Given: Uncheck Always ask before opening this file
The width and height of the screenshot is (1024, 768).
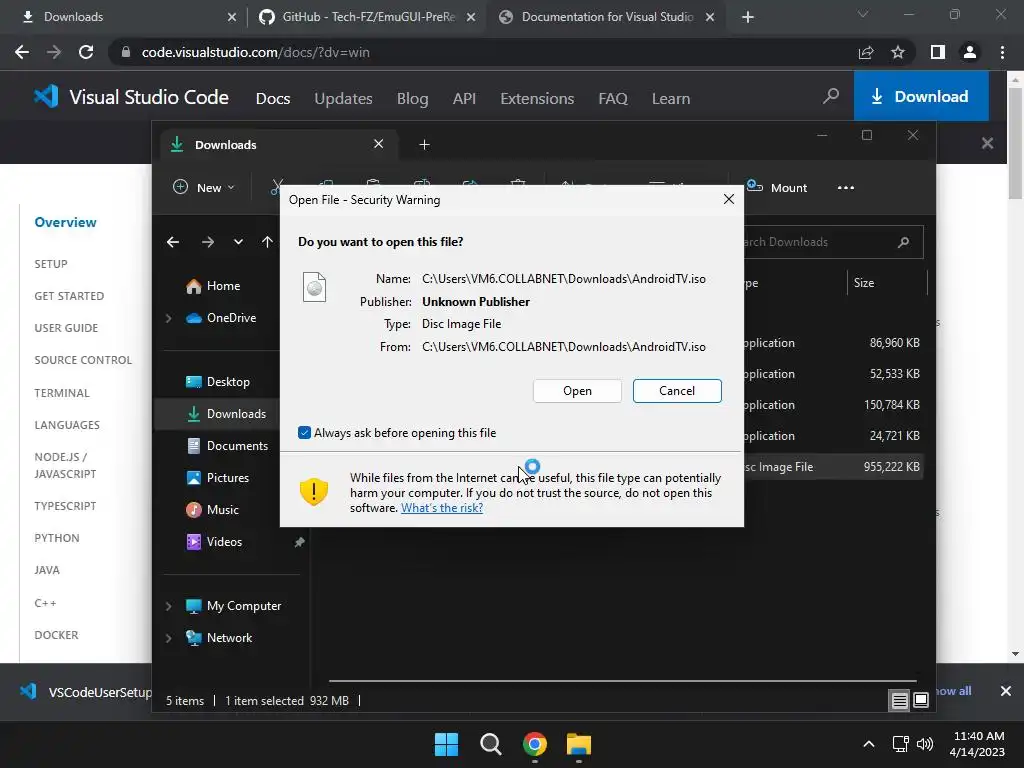Looking at the screenshot, I should pyautogui.click(x=304, y=432).
